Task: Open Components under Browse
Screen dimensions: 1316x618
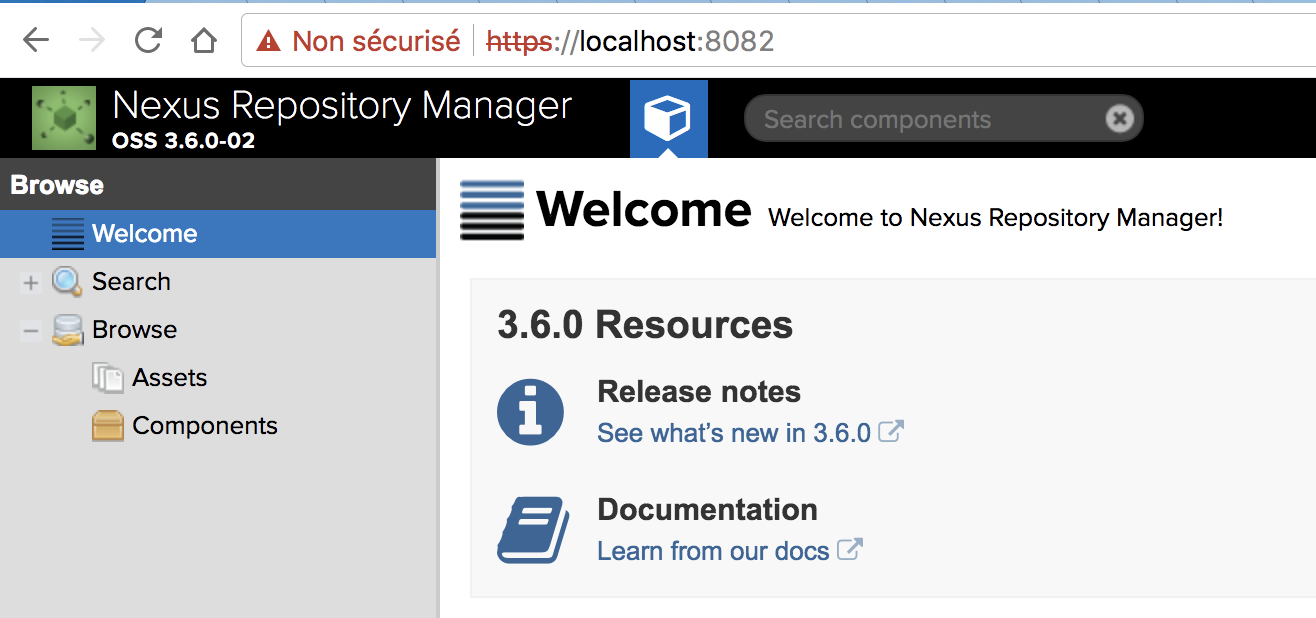Action: click(x=204, y=426)
